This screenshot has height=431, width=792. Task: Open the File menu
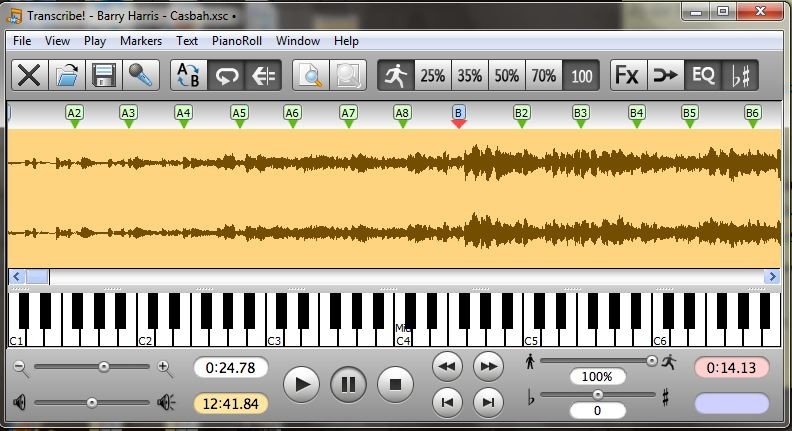pyautogui.click(x=22, y=41)
